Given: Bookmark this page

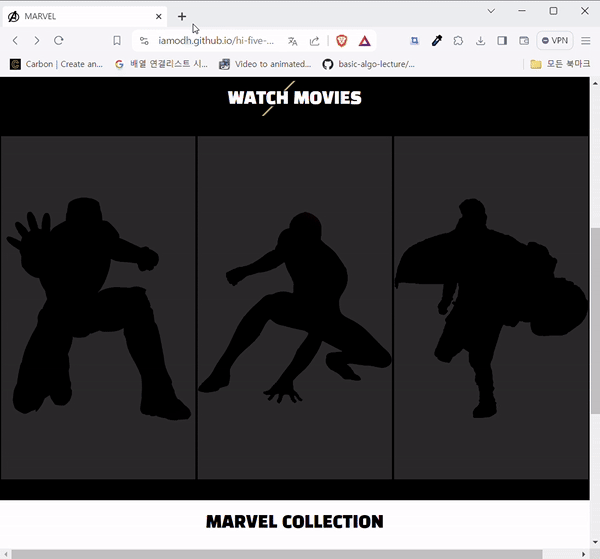Looking at the screenshot, I should click(x=117, y=41).
